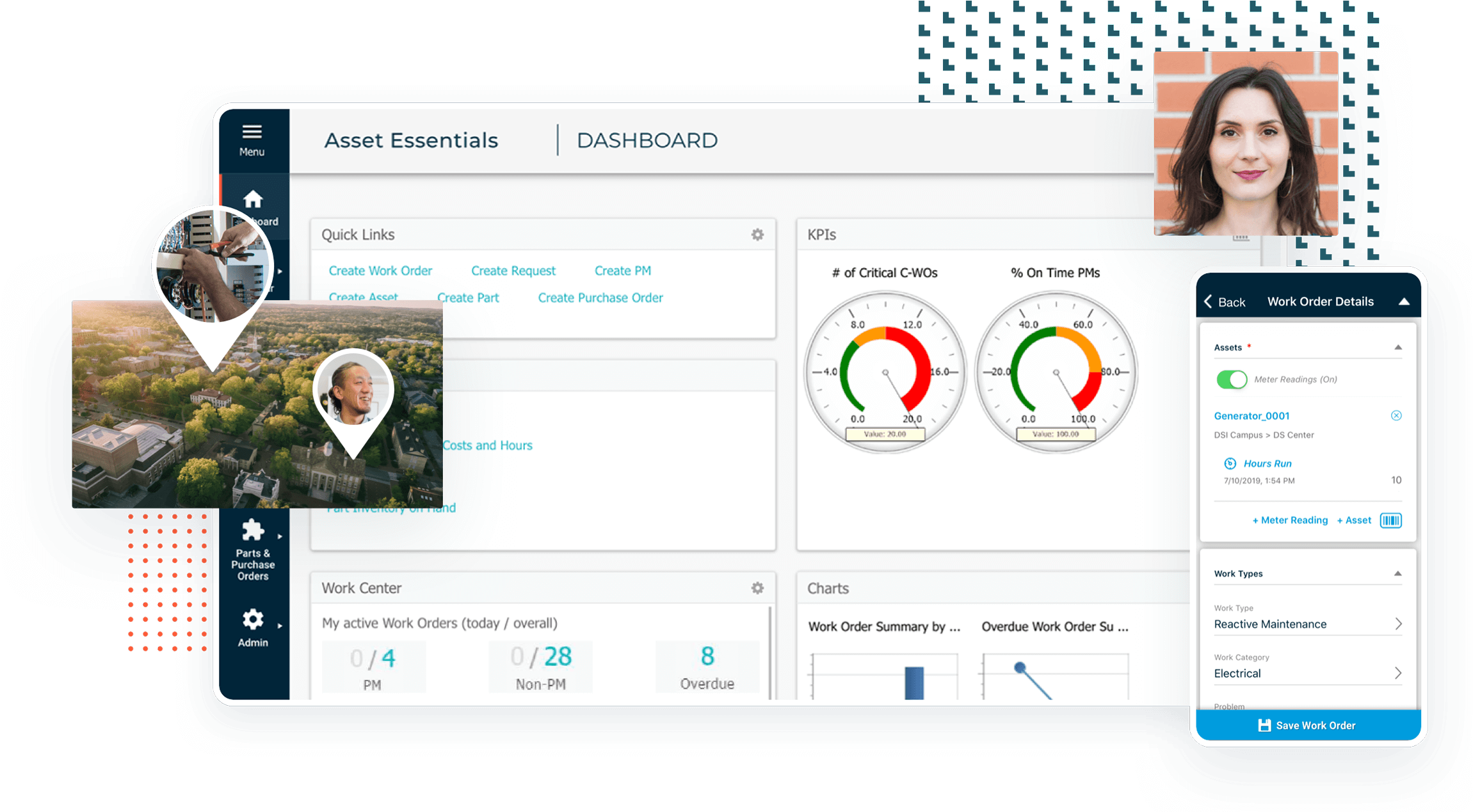Collapse the Work Types section
The width and height of the screenshot is (1473, 812).
coord(1398,573)
